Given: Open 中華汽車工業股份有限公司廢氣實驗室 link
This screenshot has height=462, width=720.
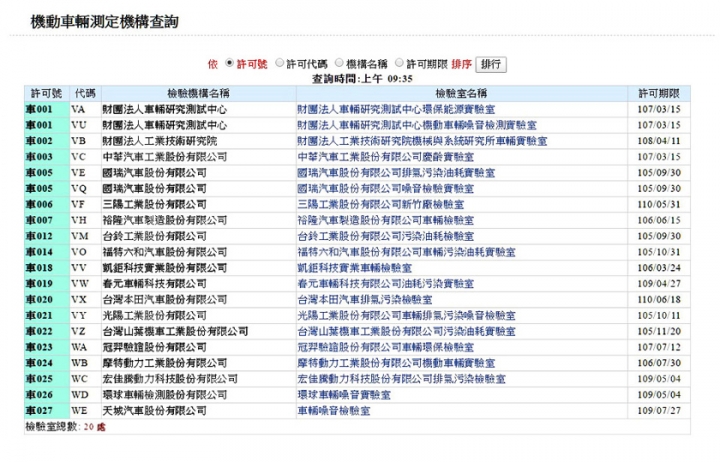Looking at the screenshot, I should pyautogui.click(x=385, y=157).
